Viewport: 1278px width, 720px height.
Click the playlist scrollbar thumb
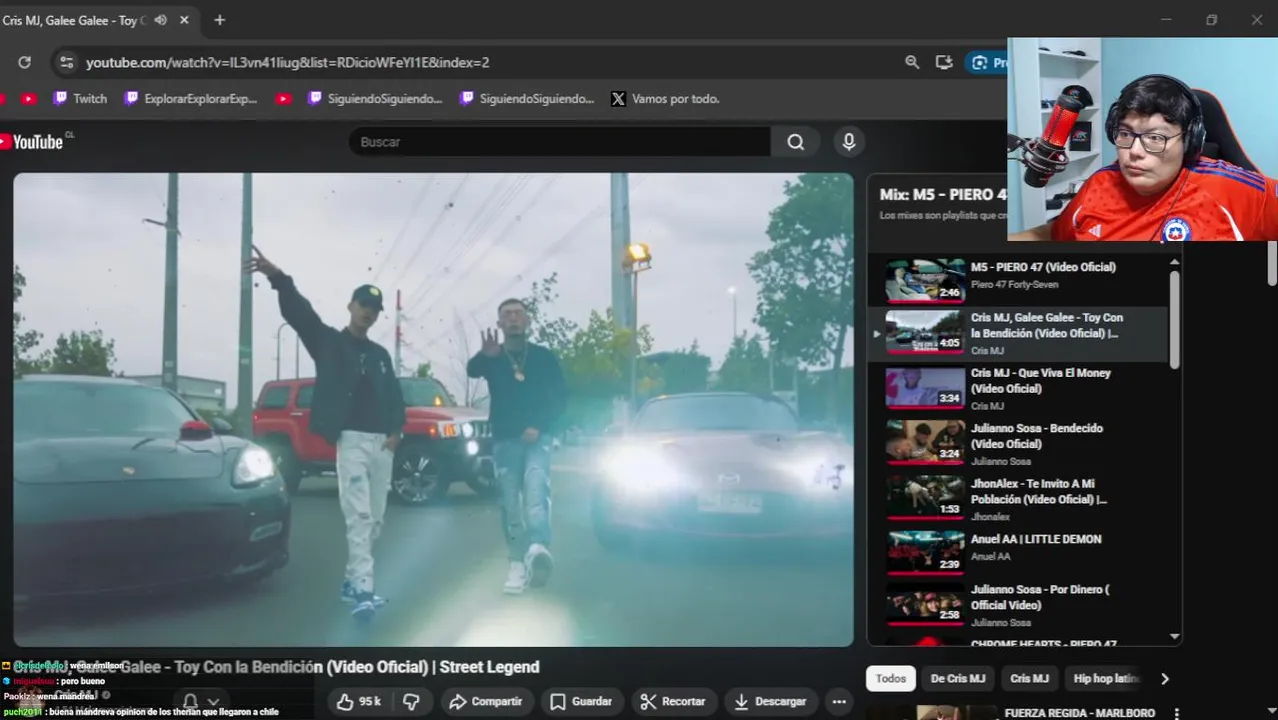point(1174,320)
